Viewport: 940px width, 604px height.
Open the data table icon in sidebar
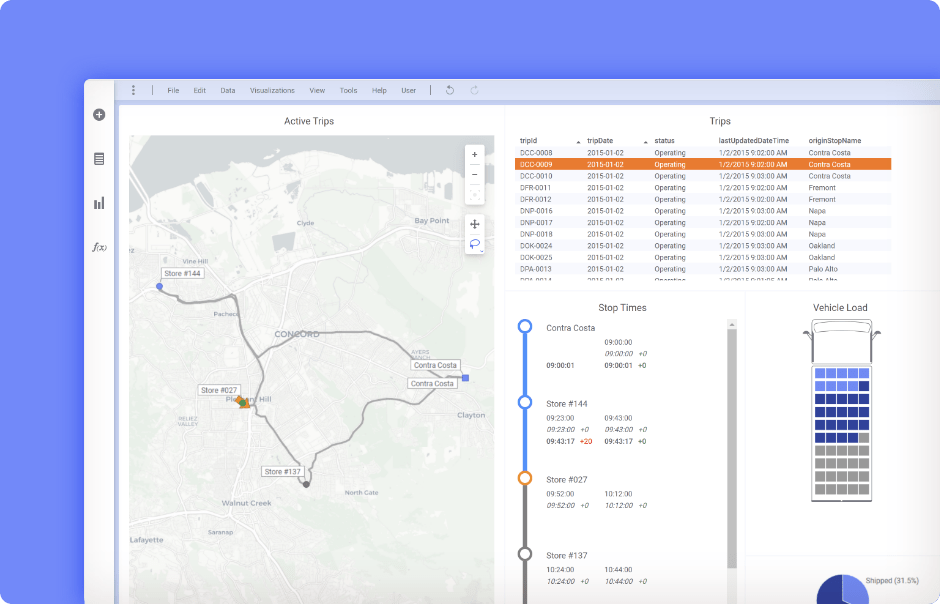(99, 159)
